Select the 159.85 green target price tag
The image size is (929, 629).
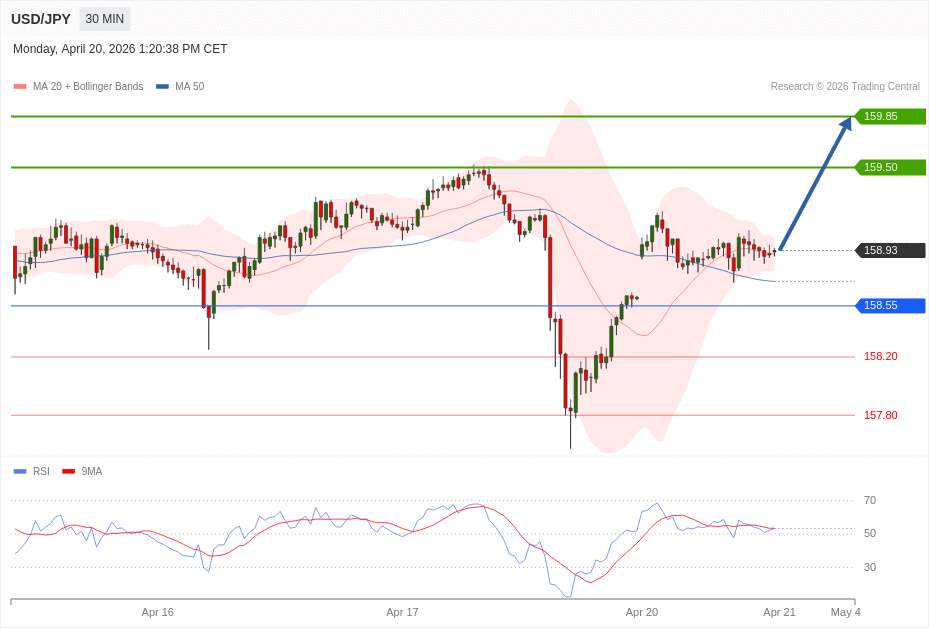[889, 116]
